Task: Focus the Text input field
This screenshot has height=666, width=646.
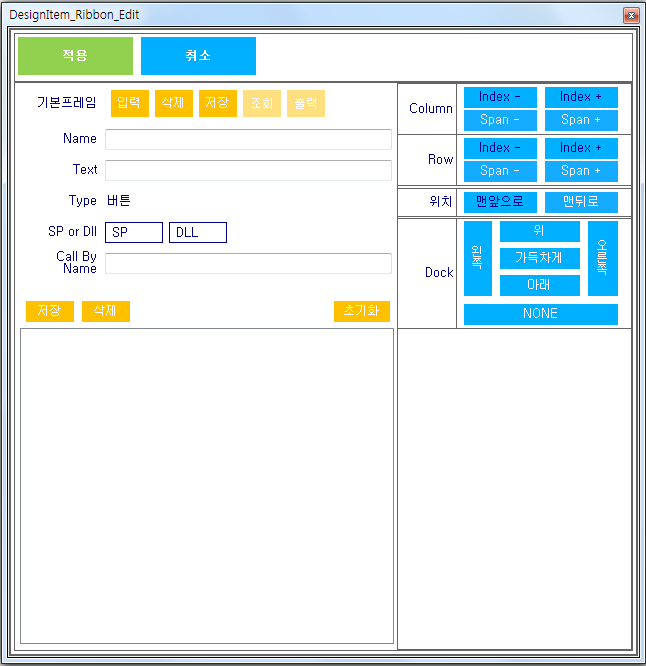Action: coord(248,170)
